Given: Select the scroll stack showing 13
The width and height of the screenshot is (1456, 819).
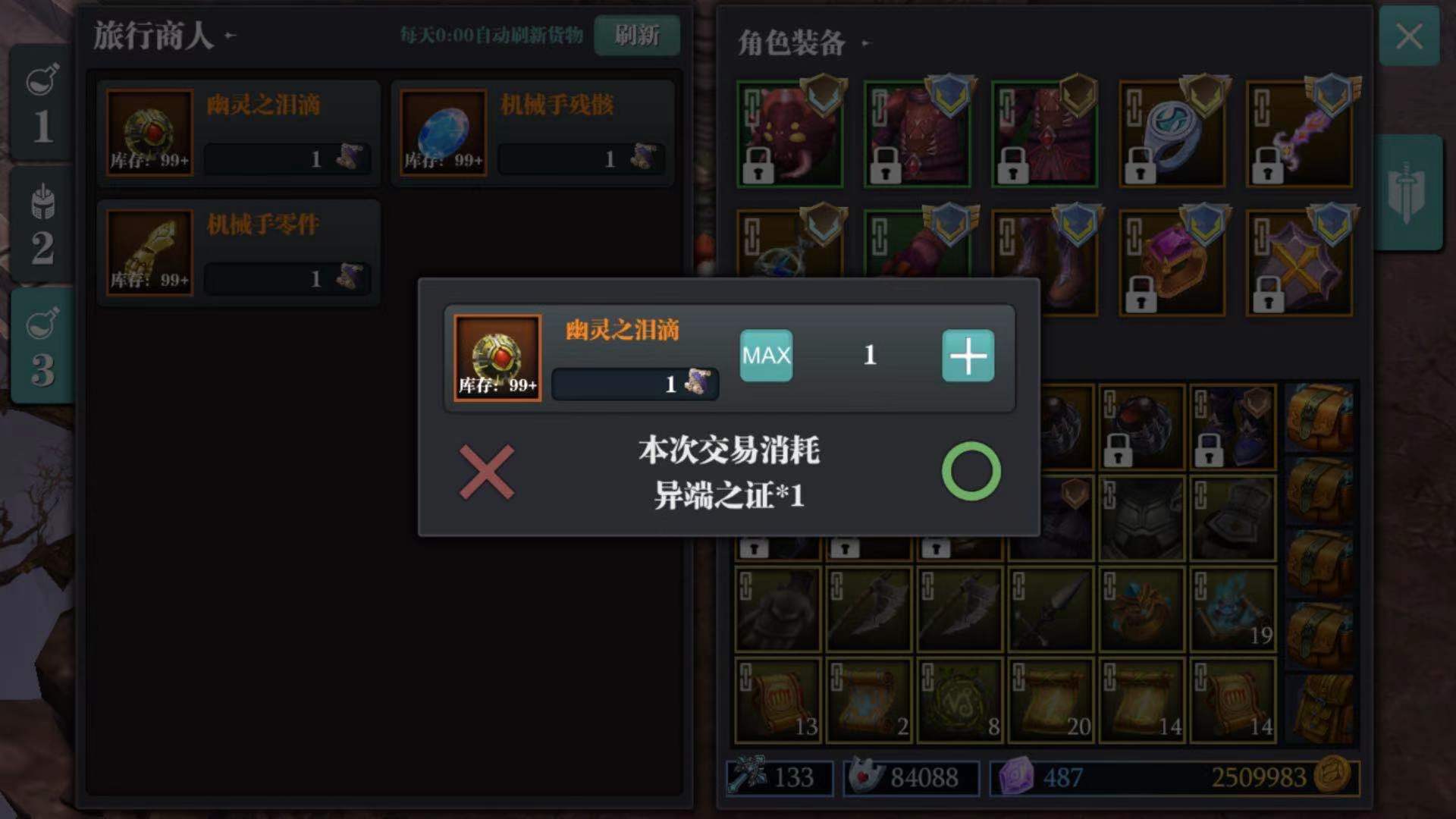Looking at the screenshot, I should click(777, 699).
